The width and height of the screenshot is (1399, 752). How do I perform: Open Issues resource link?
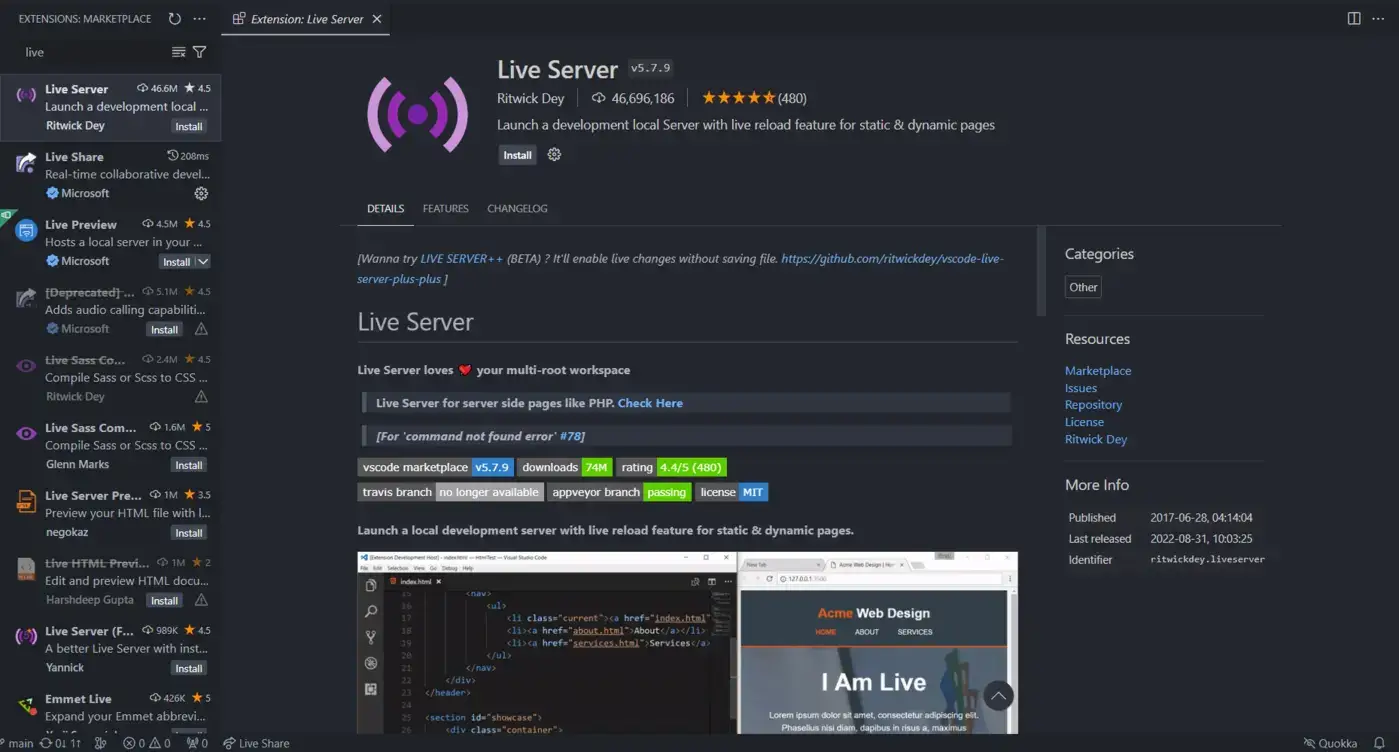point(1081,388)
